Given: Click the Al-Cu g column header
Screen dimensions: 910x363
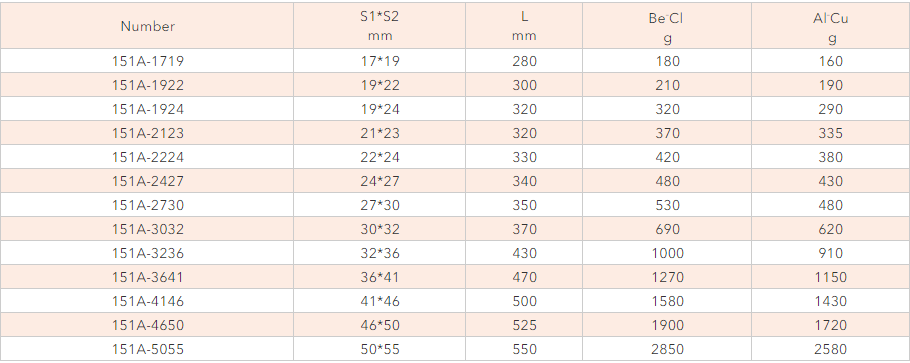Looking at the screenshot, I should [830, 26].
